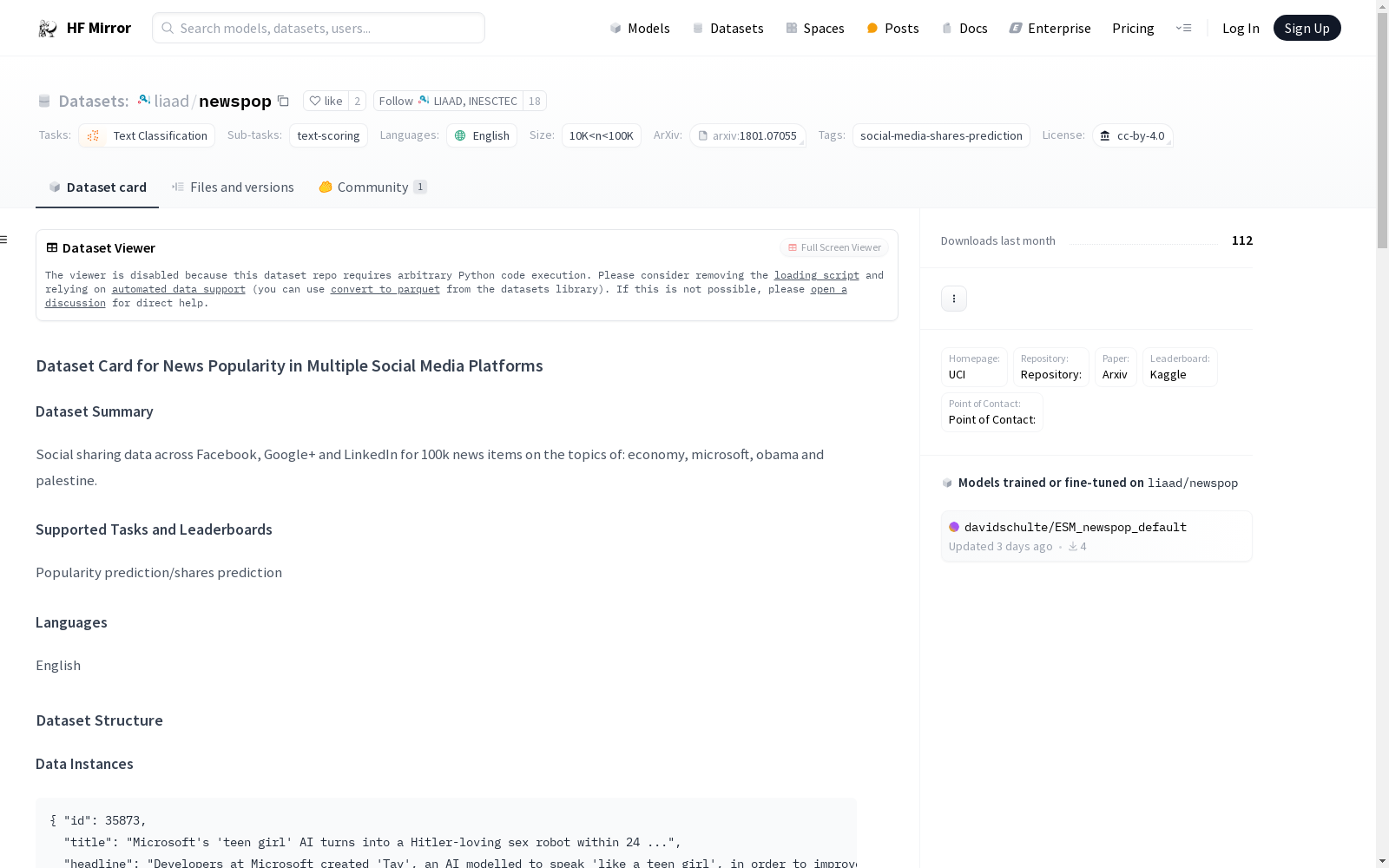The width and height of the screenshot is (1389, 868).
Task: Click the 10K<n<100K size tag
Action: tap(602, 135)
